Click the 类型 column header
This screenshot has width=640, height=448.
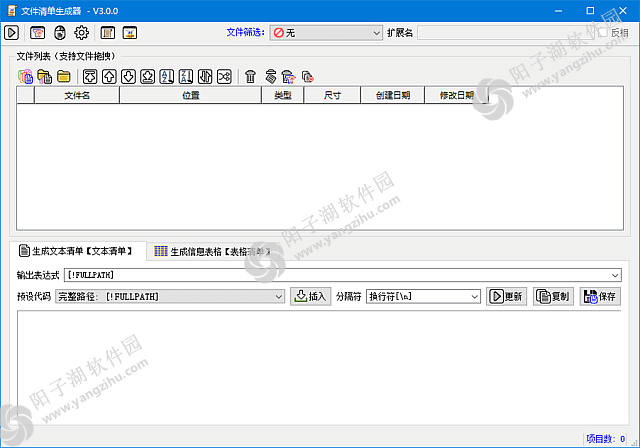(x=283, y=95)
